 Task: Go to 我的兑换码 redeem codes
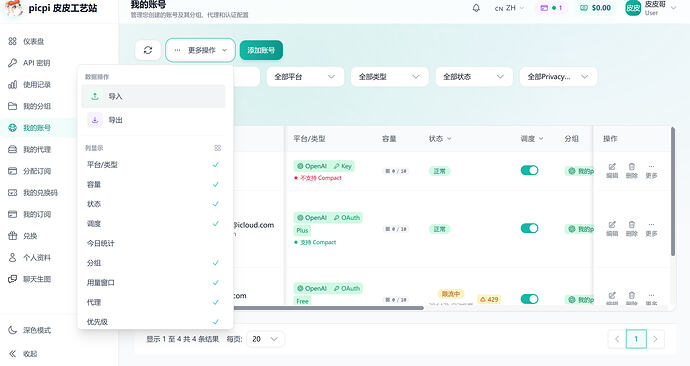tap(33, 192)
